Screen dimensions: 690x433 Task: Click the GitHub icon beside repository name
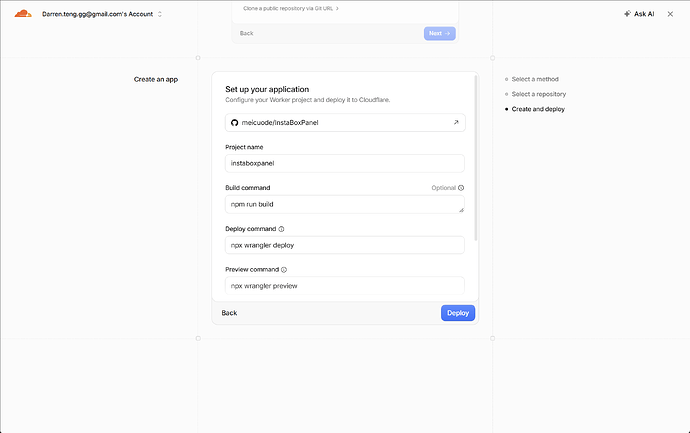[x=235, y=123]
